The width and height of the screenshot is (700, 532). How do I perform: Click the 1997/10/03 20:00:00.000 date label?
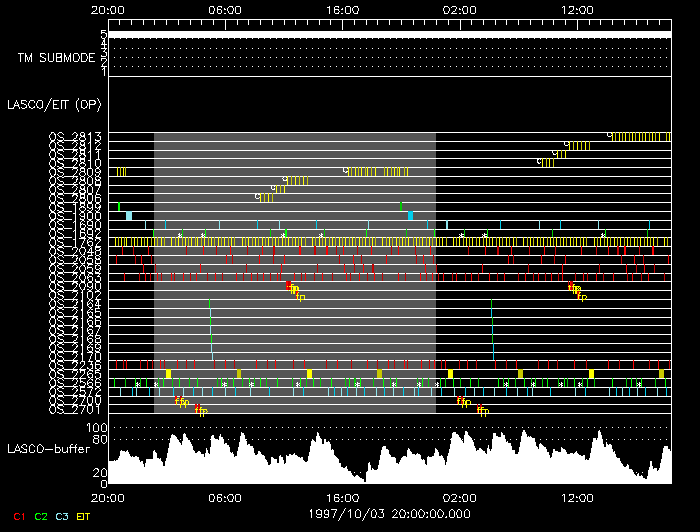point(389,514)
